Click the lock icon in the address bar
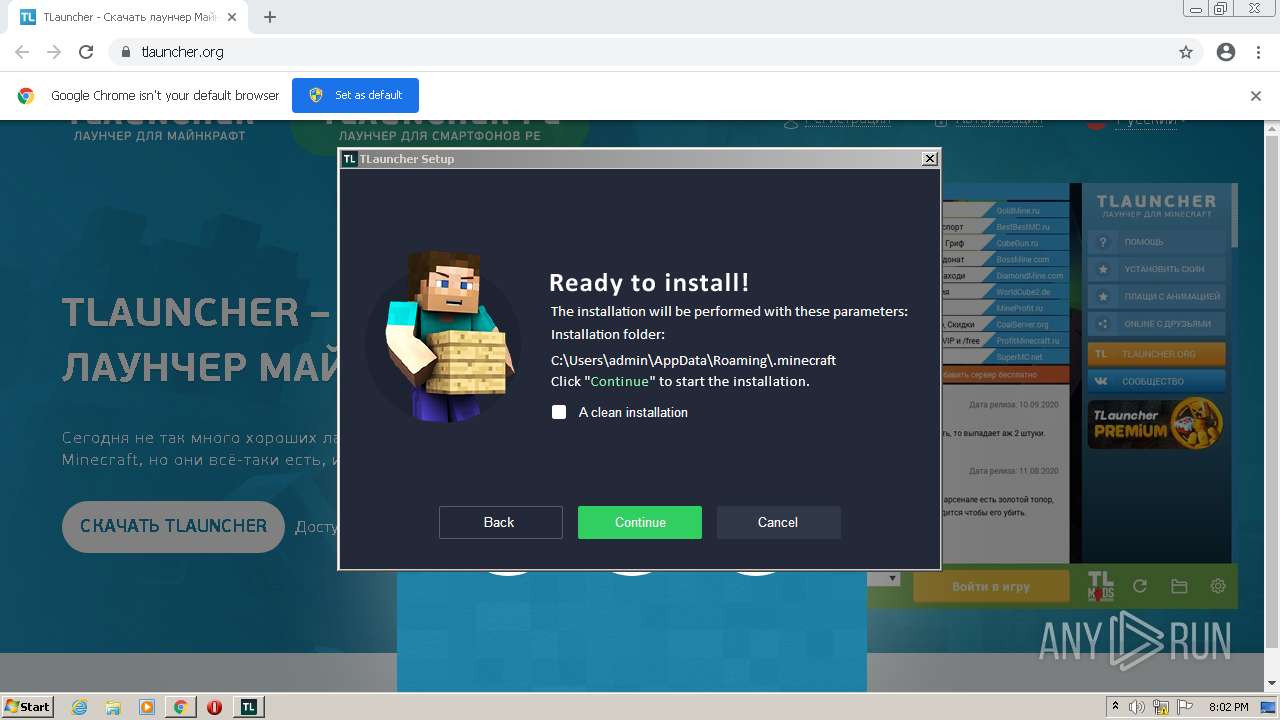The width and height of the screenshot is (1280, 720). pyautogui.click(x=126, y=52)
